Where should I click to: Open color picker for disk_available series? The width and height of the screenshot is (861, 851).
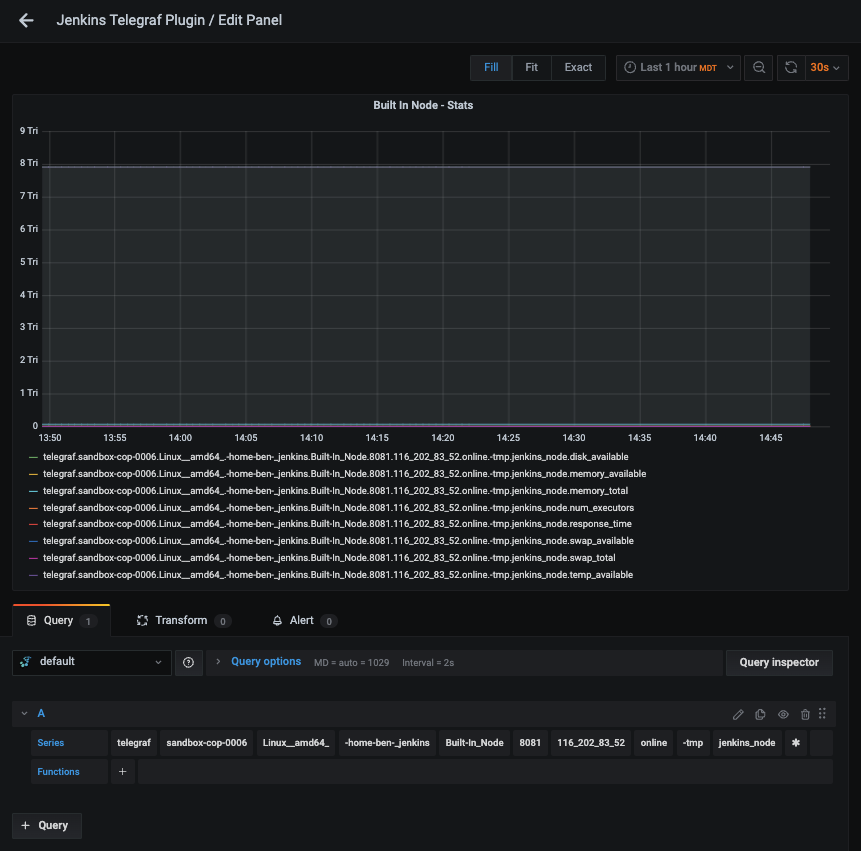coord(33,457)
